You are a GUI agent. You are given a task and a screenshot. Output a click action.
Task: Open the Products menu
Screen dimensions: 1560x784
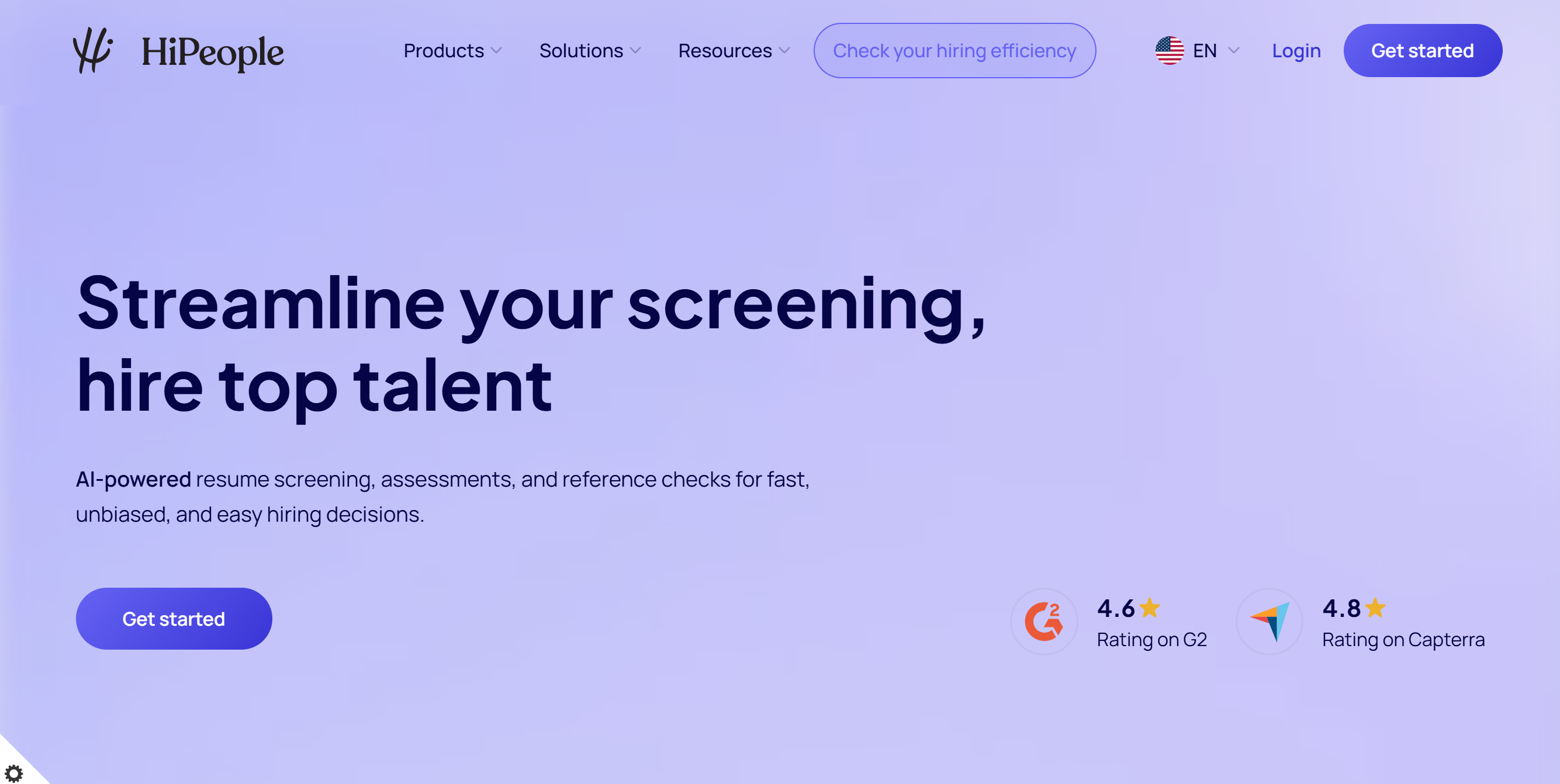point(443,51)
